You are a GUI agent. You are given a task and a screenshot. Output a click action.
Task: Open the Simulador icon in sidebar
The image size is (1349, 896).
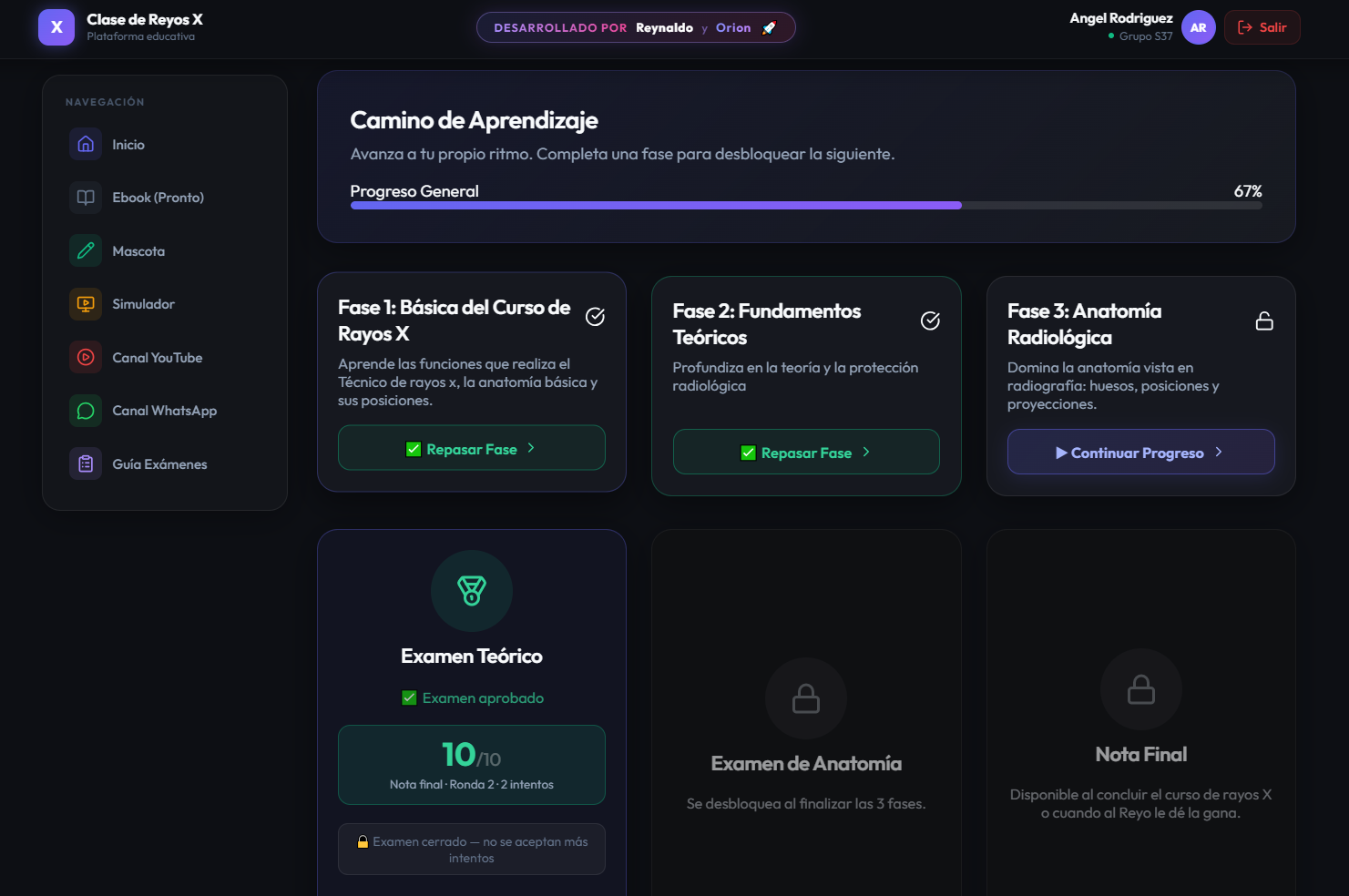85,303
